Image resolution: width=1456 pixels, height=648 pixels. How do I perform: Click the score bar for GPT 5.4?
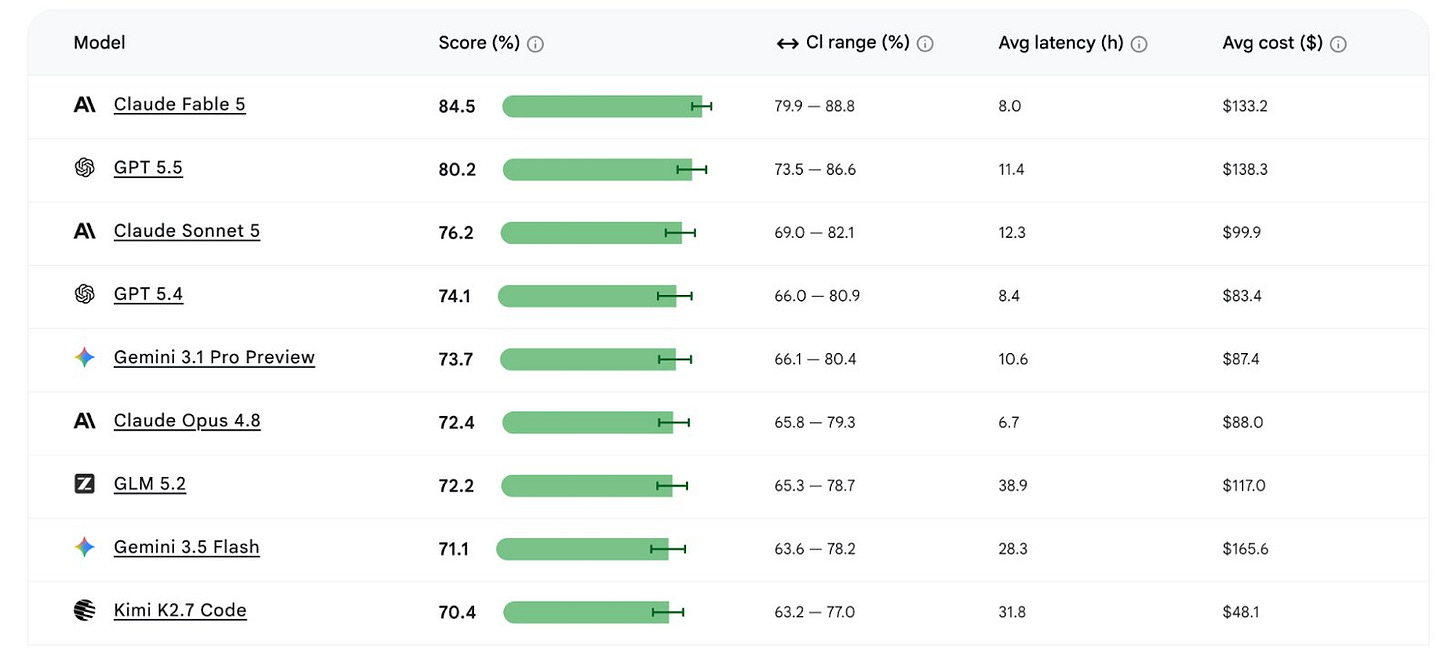tap(587, 296)
